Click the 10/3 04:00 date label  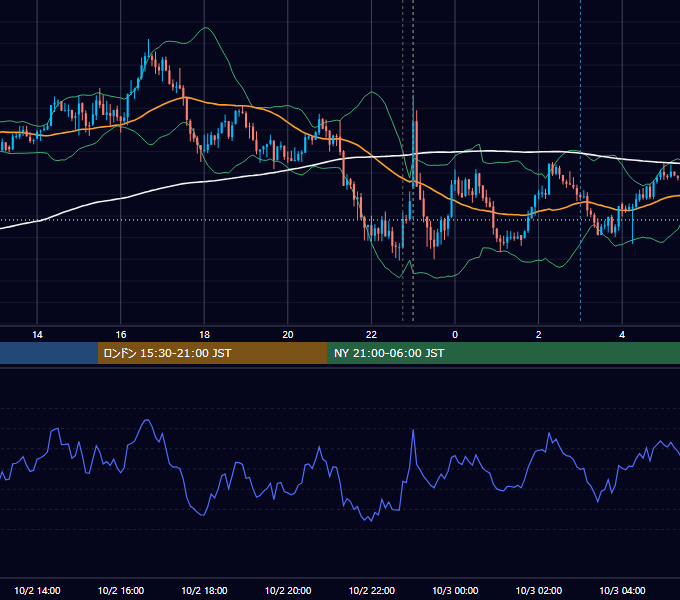[x=622, y=590]
